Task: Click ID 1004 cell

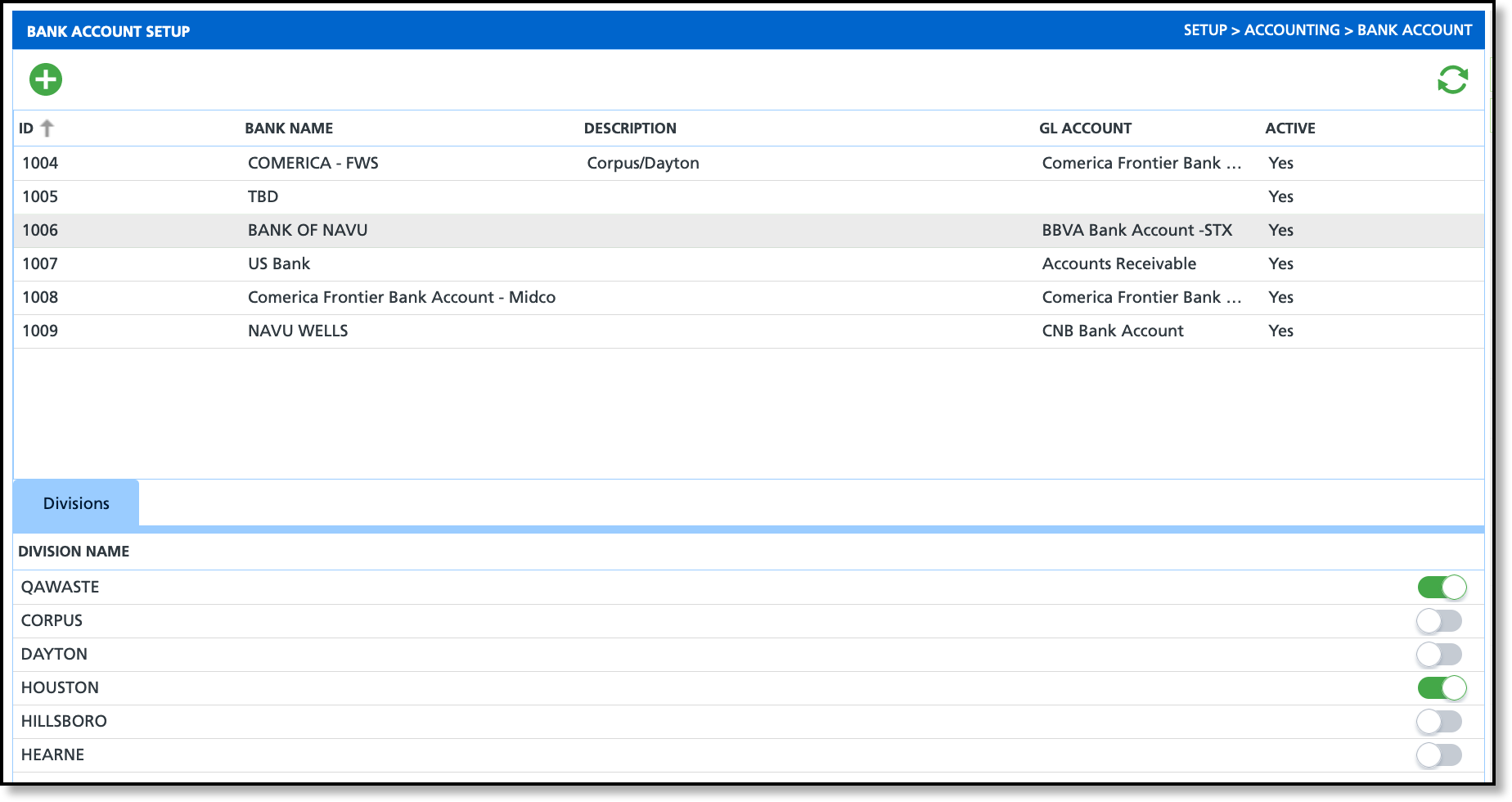Action: [40, 163]
